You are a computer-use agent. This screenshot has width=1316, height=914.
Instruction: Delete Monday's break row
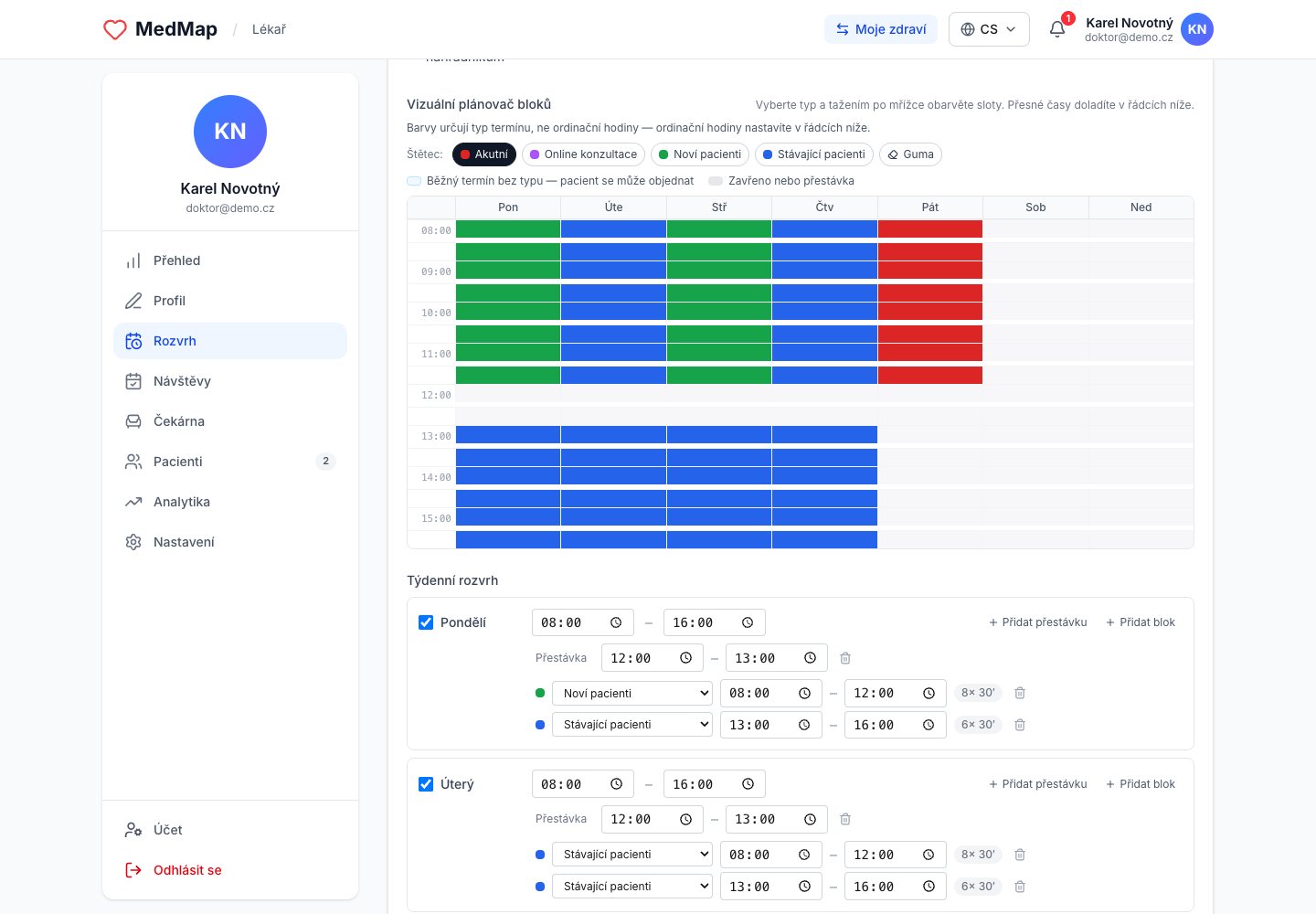coord(845,658)
